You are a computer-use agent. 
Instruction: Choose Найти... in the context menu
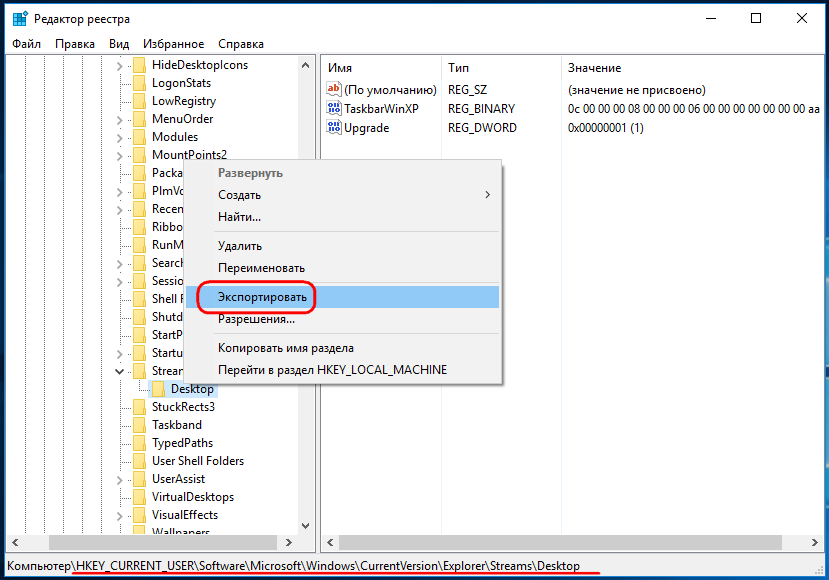tap(342, 217)
